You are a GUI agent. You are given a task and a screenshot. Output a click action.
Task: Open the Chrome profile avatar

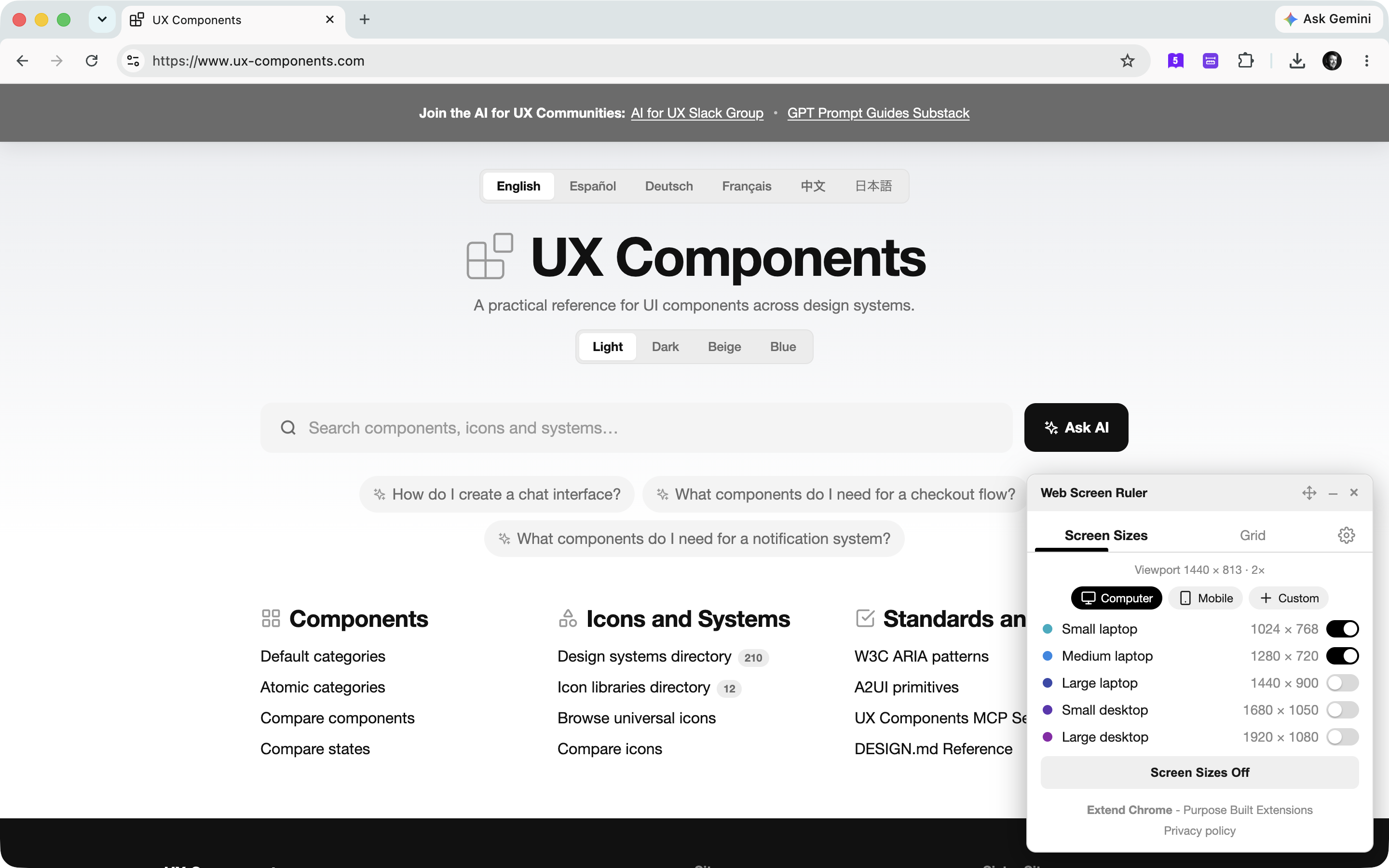tap(1332, 61)
